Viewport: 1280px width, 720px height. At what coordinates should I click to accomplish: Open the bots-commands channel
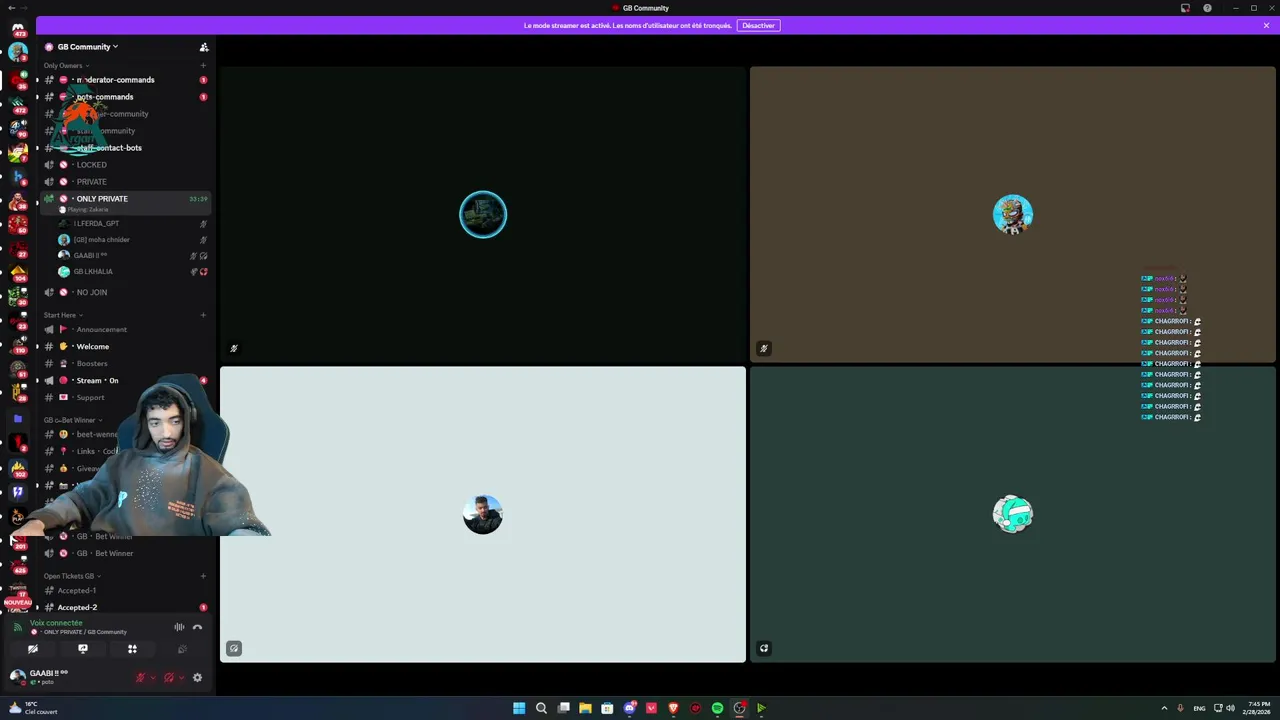click(125, 97)
